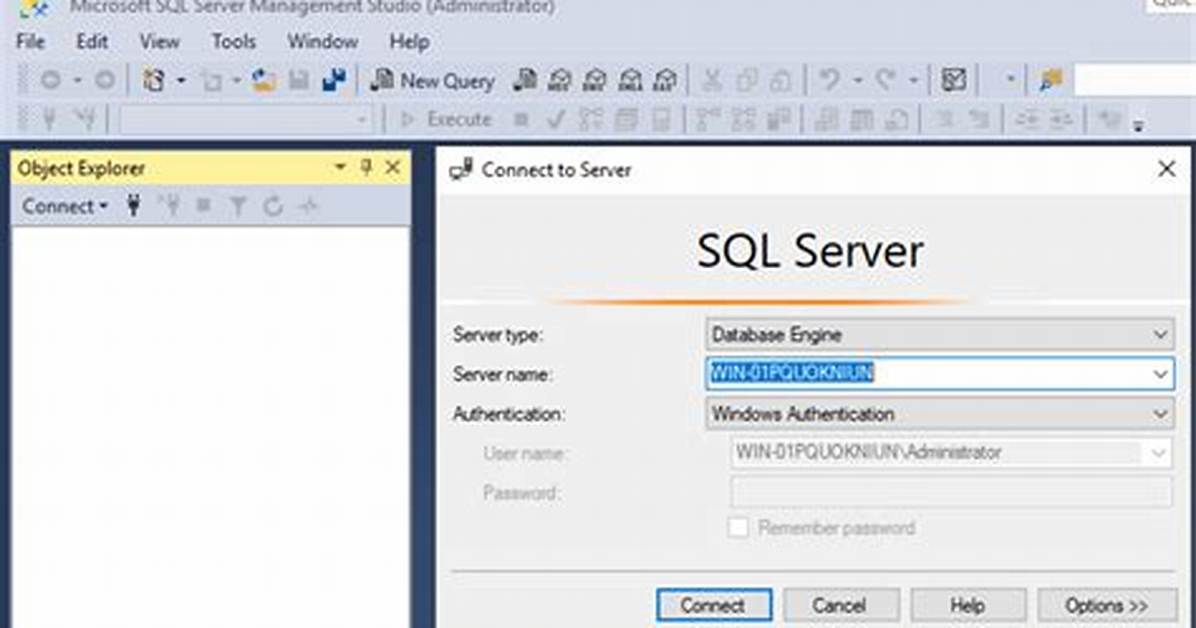Open the Window menu
The width and height of the screenshot is (1196, 628).
(x=323, y=41)
